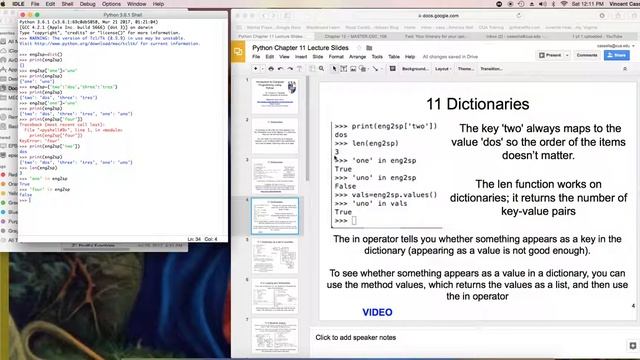Viewport: 640px width, 360px height.
Task: Open IDLE Window menu
Action: coord(136,4)
